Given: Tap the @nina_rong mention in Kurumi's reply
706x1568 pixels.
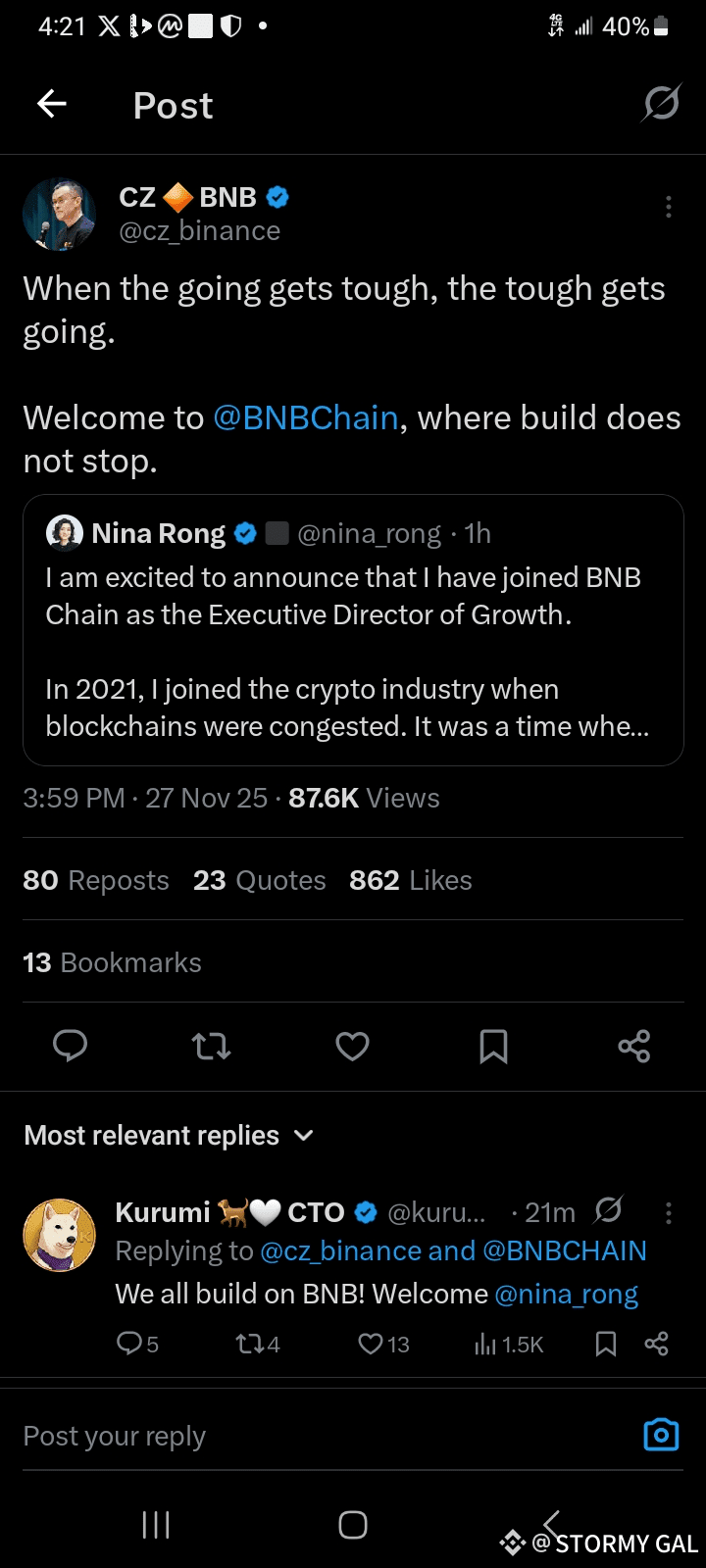Looking at the screenshot, I should tap(566, 1294).
